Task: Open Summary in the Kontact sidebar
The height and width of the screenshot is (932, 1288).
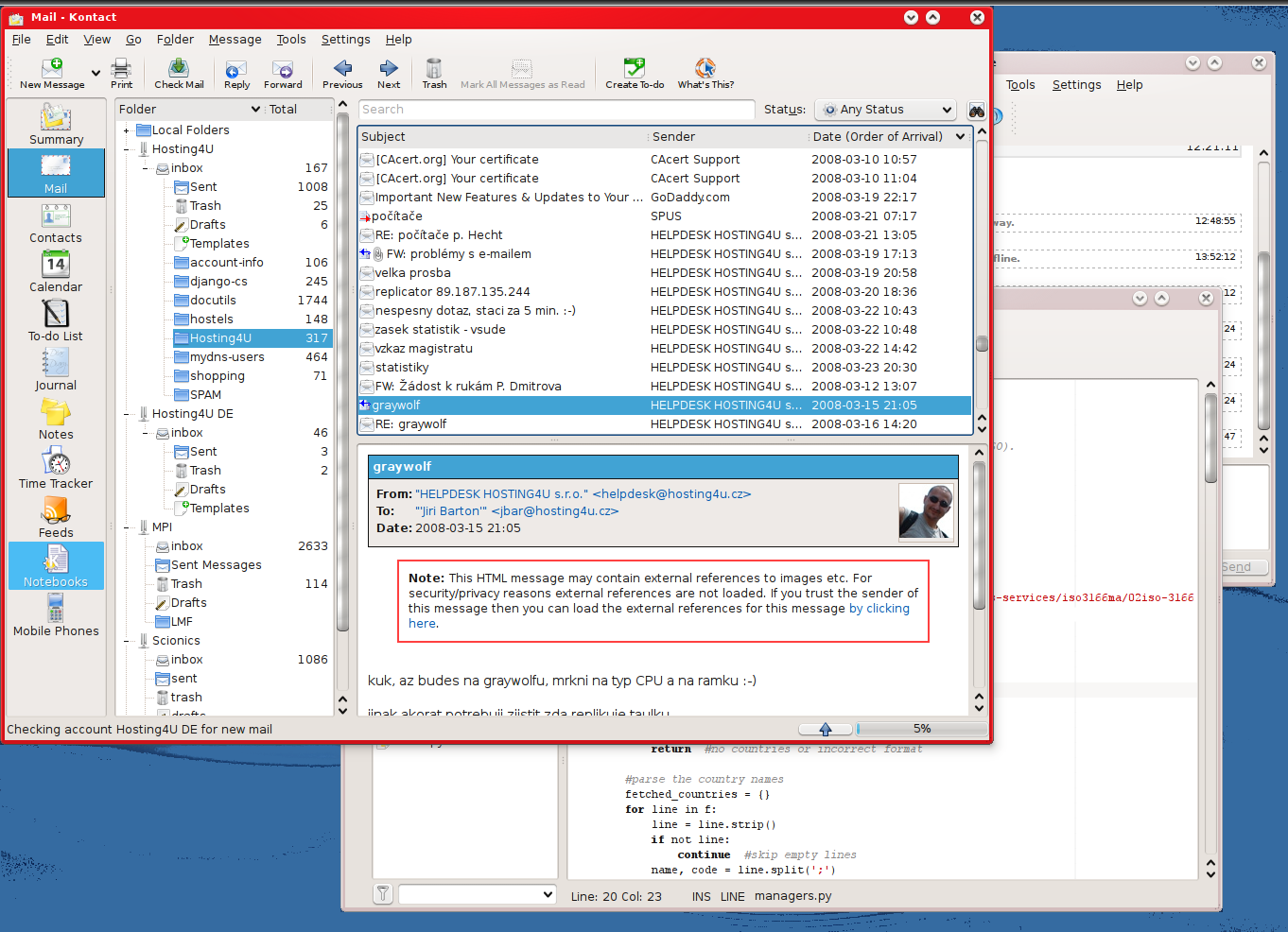Action: [x=56, y=126]
